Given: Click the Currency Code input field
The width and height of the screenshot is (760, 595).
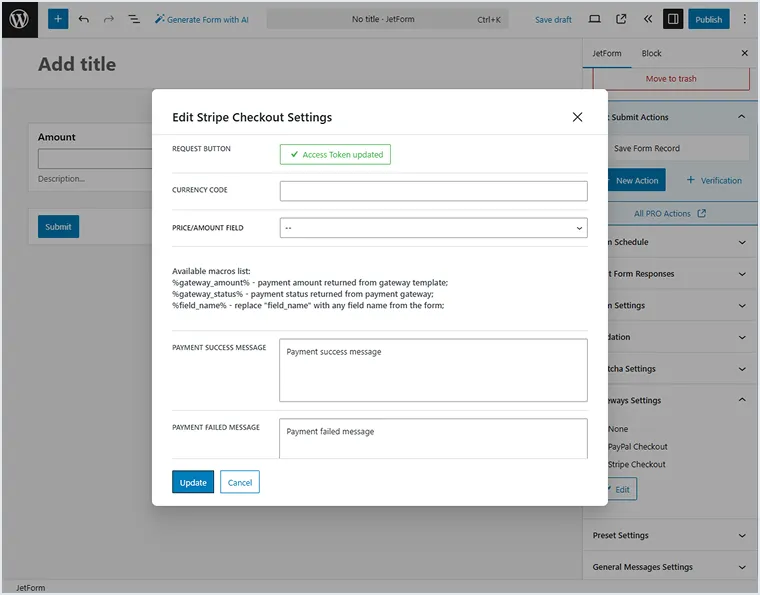Looking at the screenshot, I should point(433,191).
